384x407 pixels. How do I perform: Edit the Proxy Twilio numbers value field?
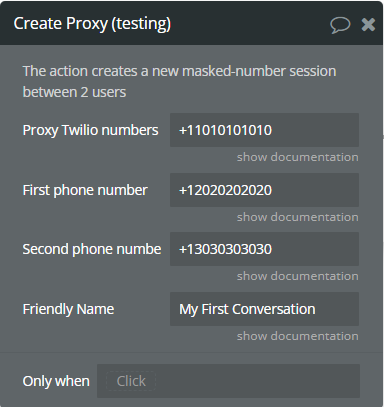[264, 130]
